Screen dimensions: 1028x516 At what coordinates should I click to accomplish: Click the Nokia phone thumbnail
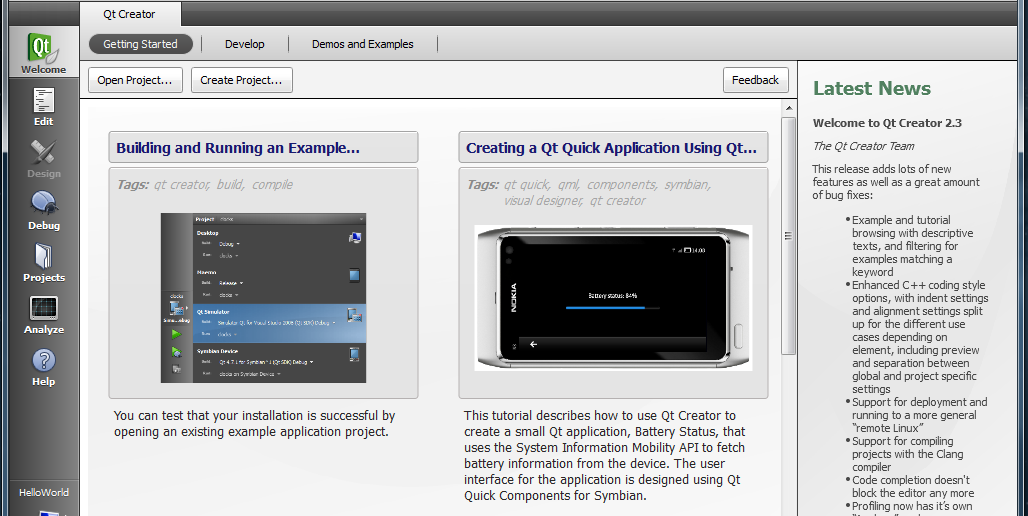pos(613,298)
